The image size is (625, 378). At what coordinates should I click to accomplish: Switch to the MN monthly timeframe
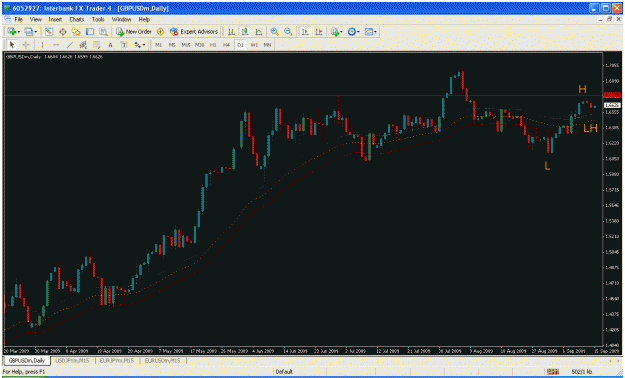tap(267, 45)
